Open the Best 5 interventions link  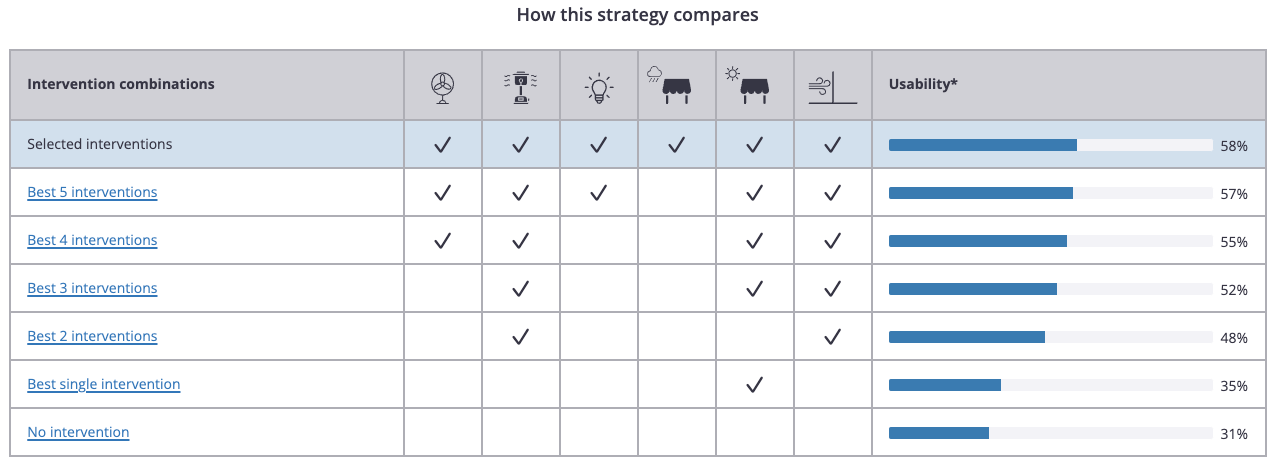point(92,192)
